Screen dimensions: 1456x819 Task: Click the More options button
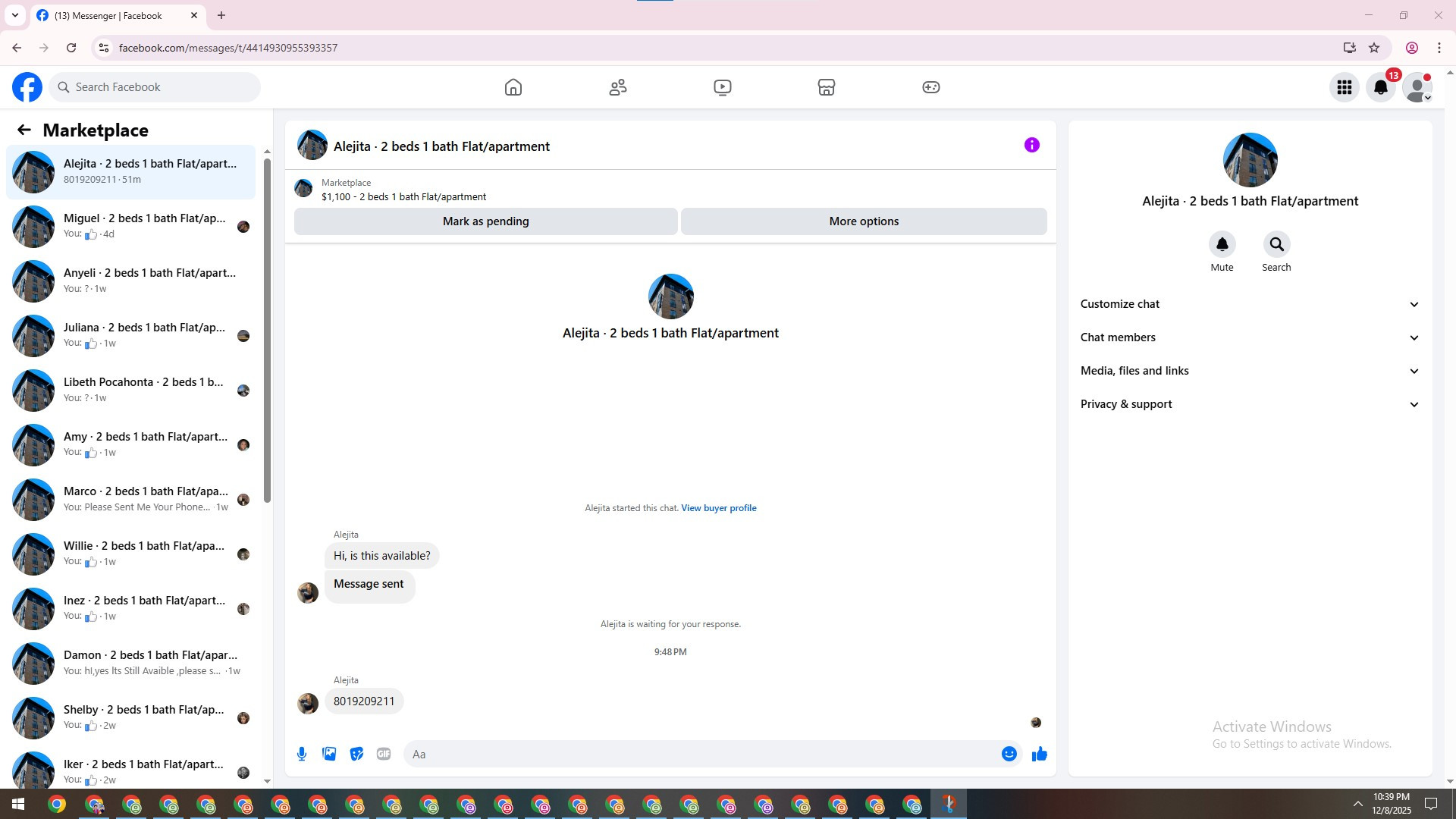pyautogui.click(x=864, y=221)
